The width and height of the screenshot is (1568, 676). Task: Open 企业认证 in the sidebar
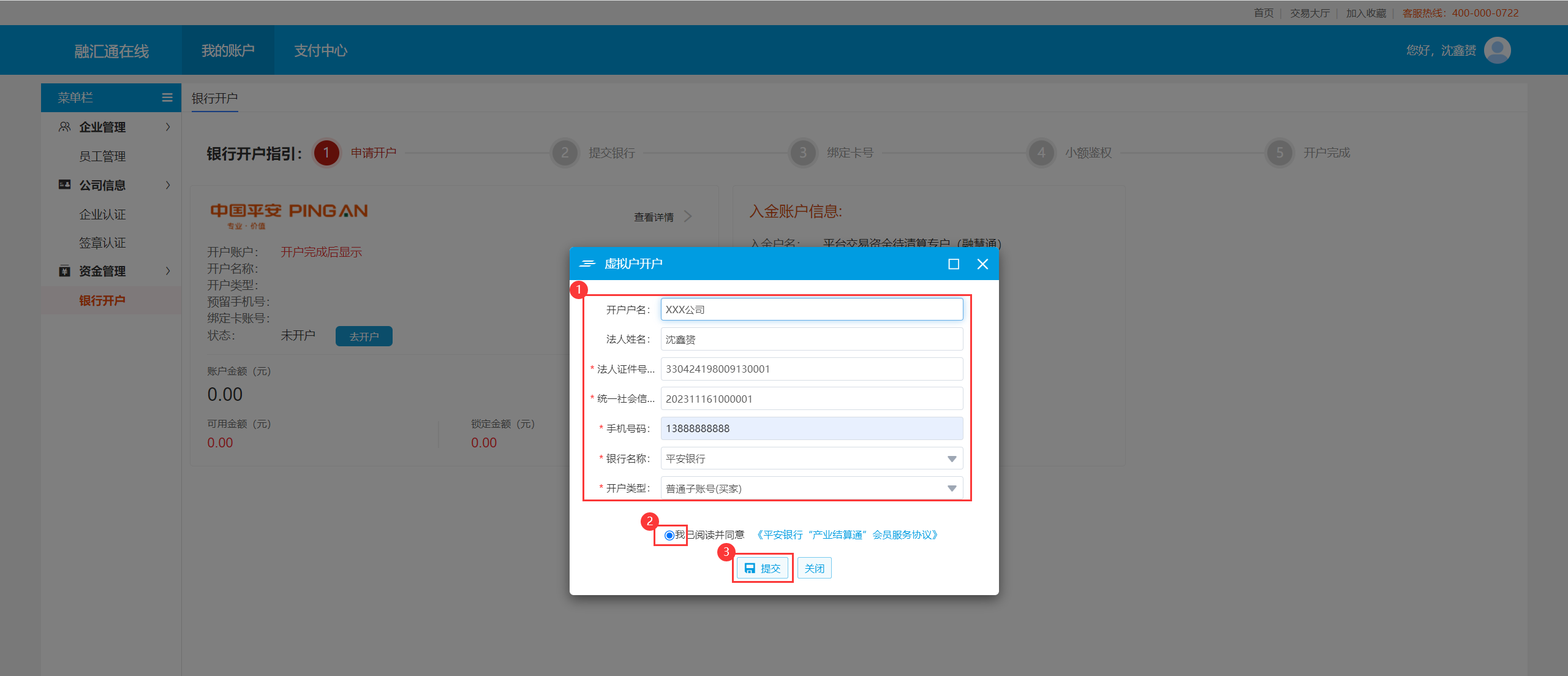102,215
